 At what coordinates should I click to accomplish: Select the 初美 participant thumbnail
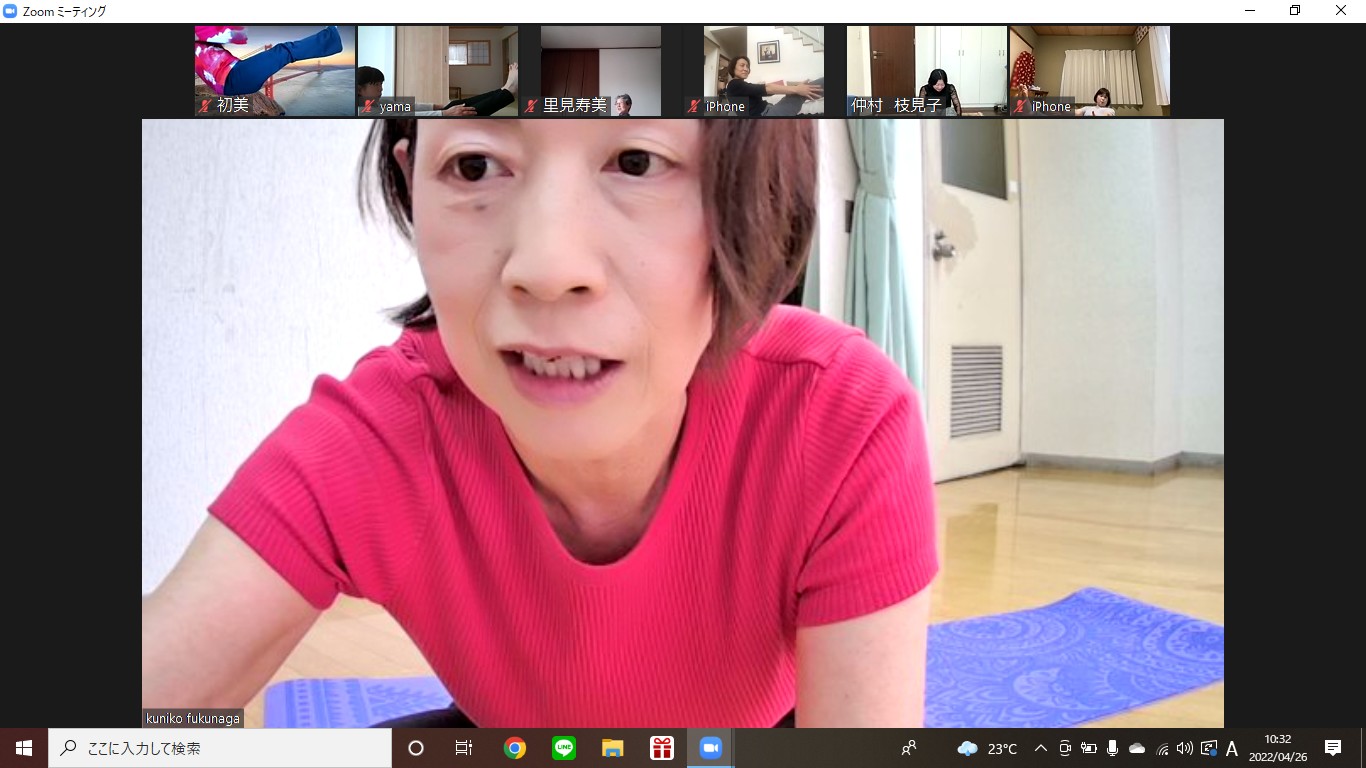pos(275,71)
